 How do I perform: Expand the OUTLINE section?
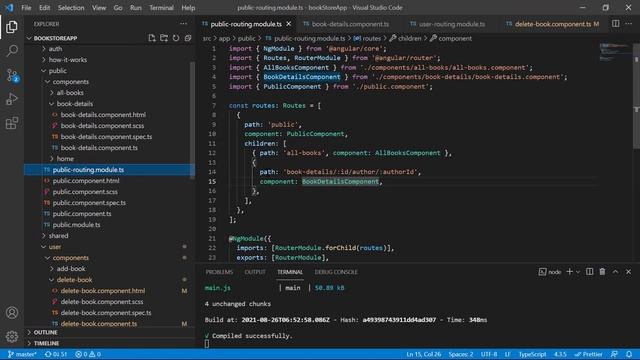click(45, 332)
